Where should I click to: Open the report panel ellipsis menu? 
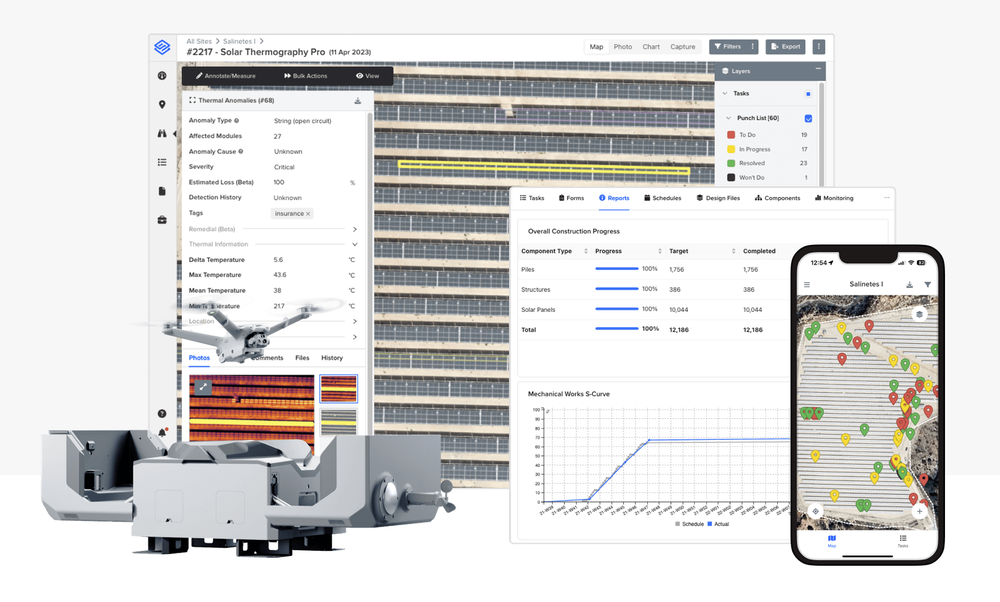click(886, 198)
